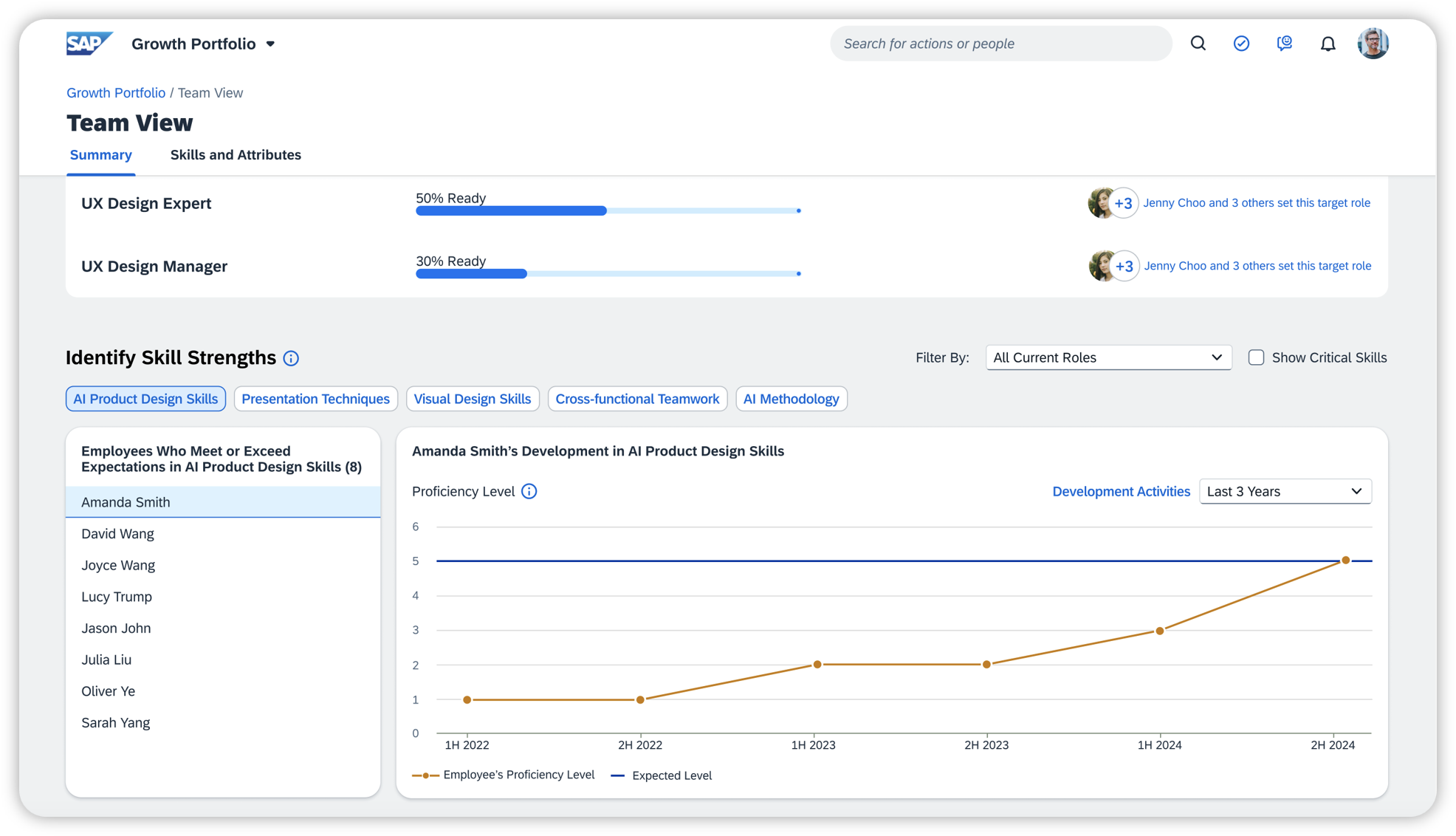Viewport: 1456px width, 836px height.
Task: Click info icon beside Identify Skill Strengths
Action: (291, 358)
